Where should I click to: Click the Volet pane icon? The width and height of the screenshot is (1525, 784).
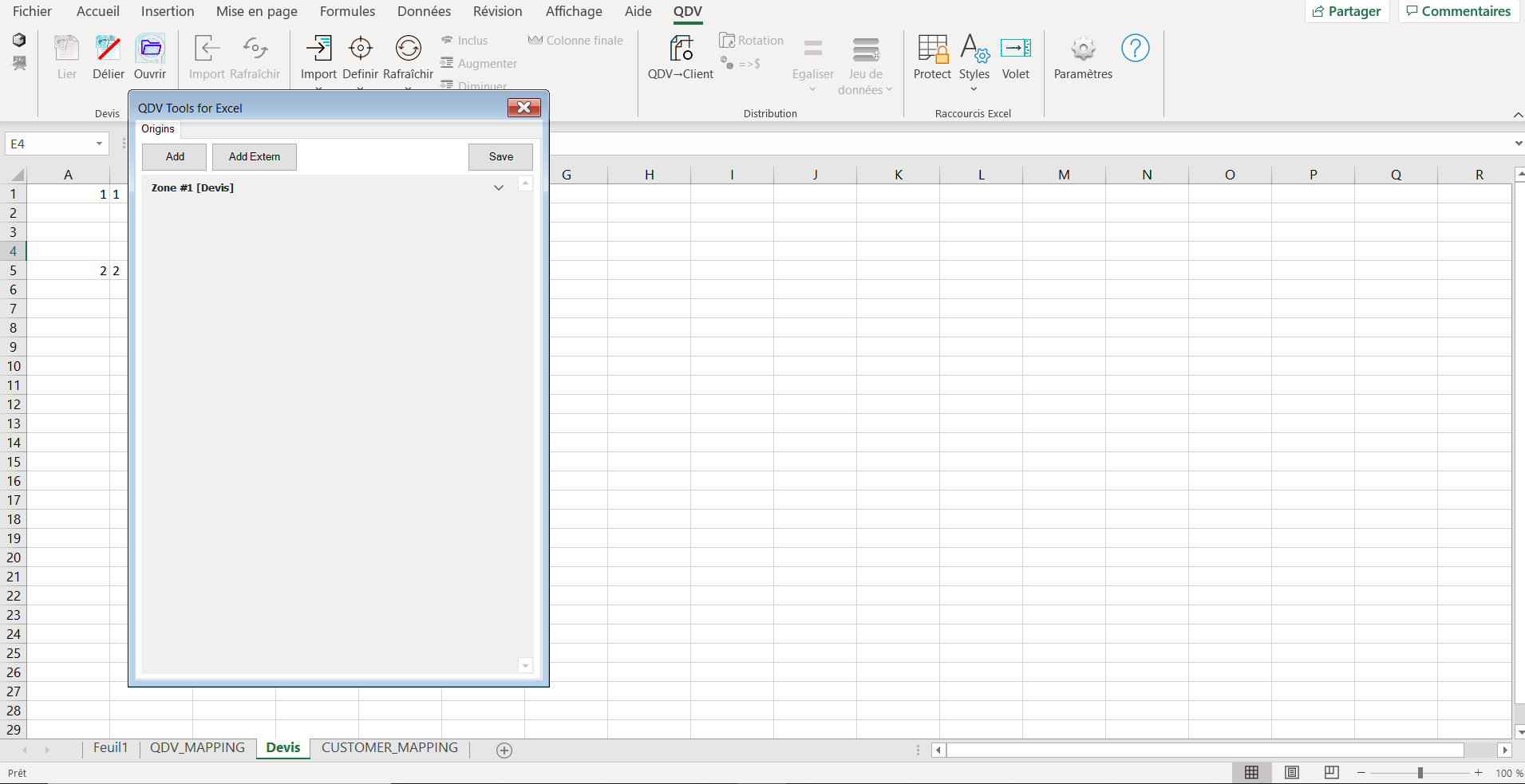coord(1016,49)
